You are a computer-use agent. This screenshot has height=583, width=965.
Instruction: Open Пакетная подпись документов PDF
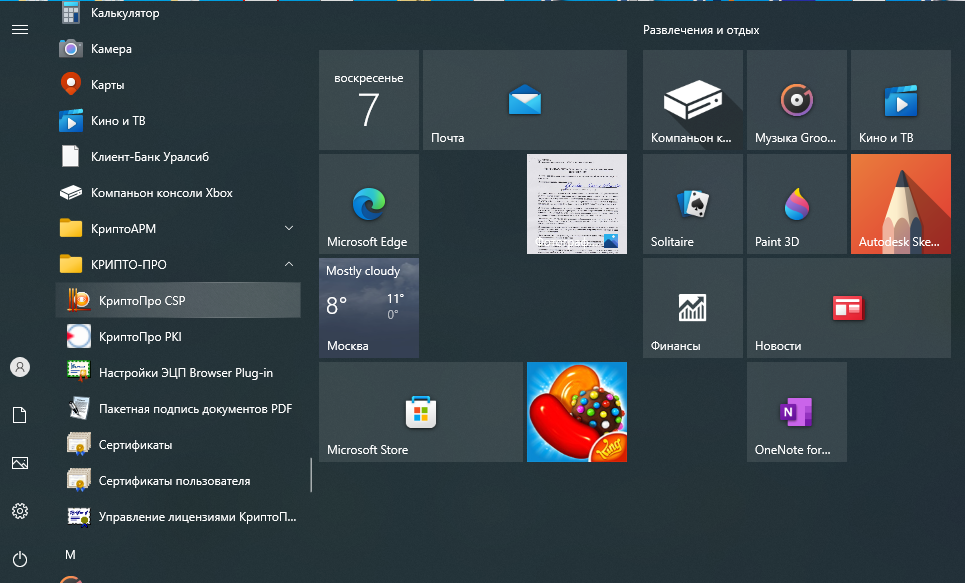pos(178,409)
